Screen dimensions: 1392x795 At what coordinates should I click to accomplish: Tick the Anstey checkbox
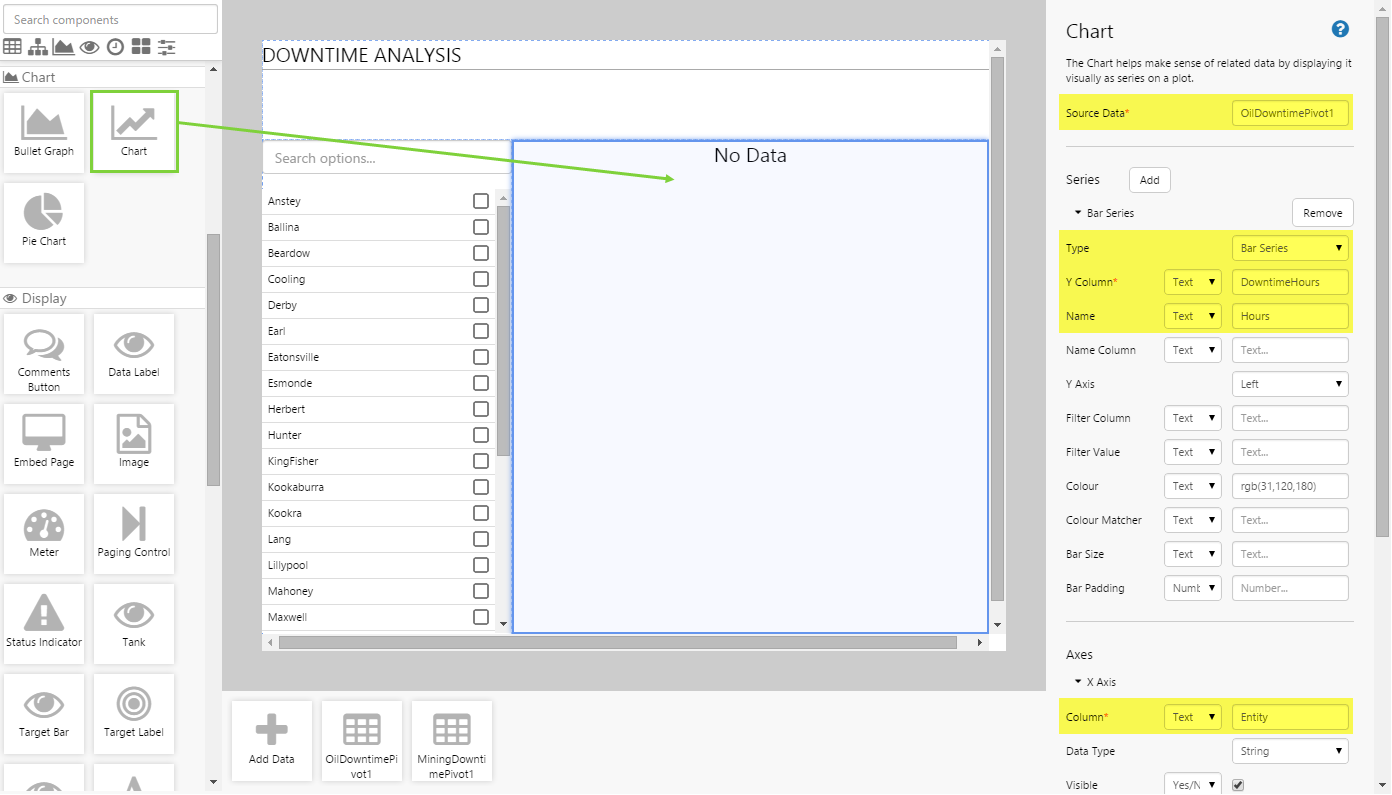481,201
